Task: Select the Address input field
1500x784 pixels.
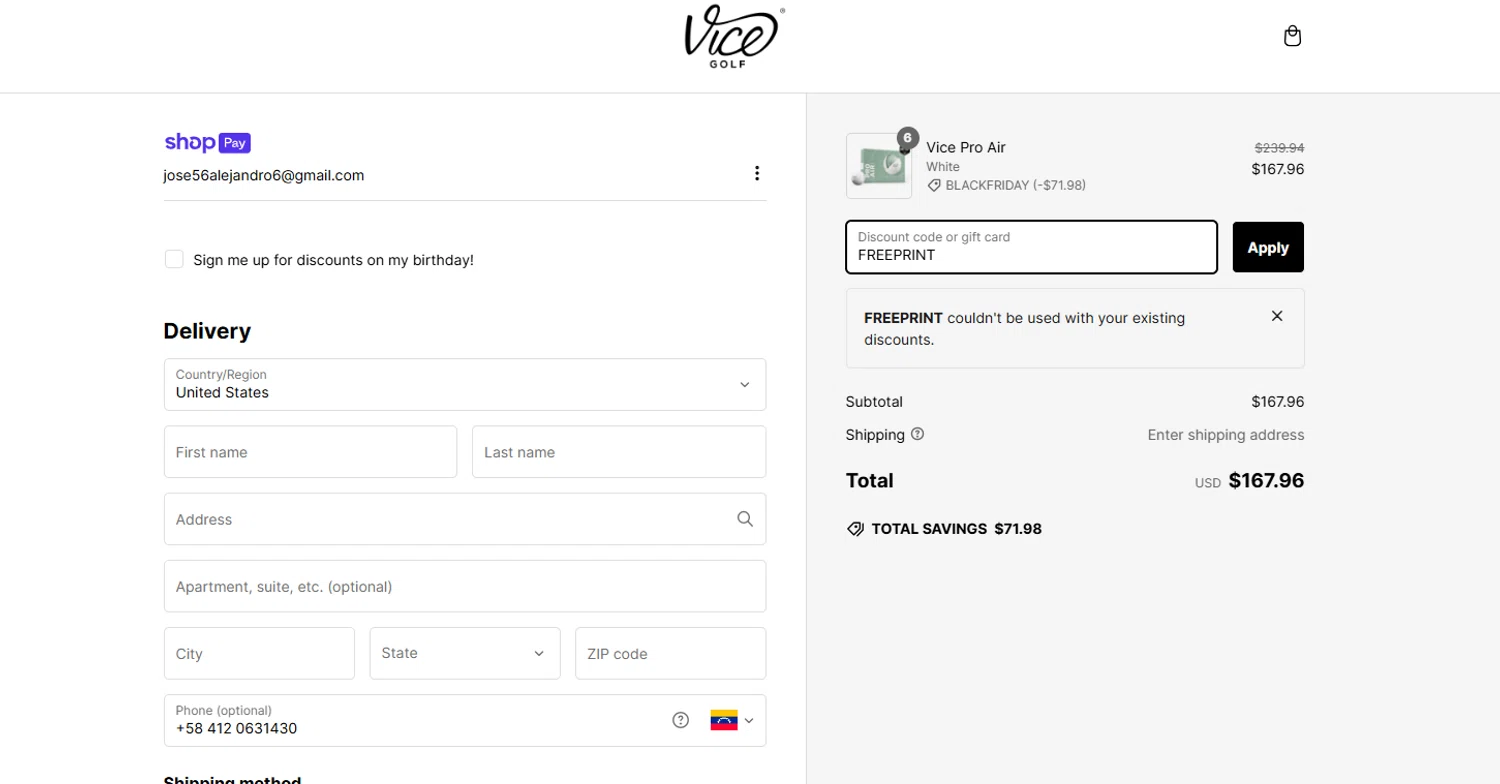Action: pos(450,519)
